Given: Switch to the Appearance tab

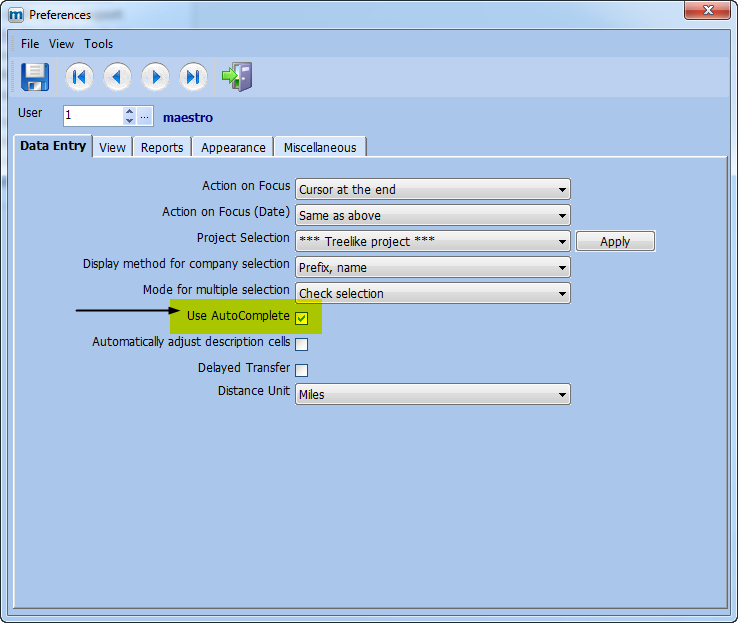Looking at the screenshot, I should pyautogui.click(x=233, y=147).
